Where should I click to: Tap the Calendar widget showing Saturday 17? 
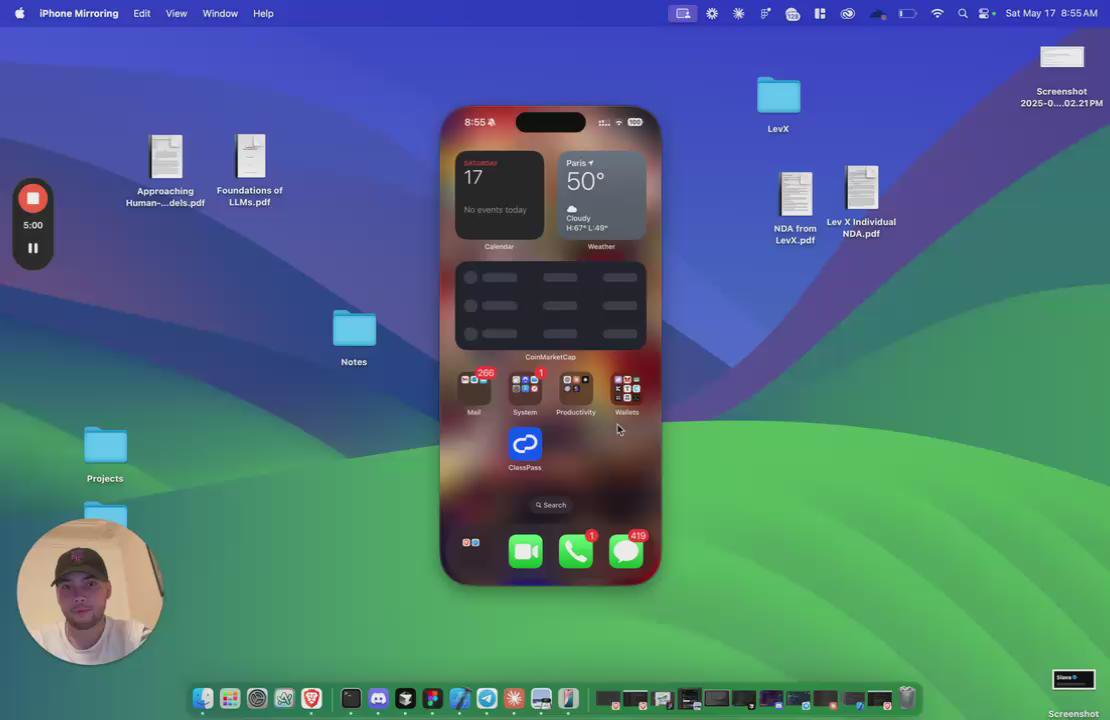(x=500, y=195)
